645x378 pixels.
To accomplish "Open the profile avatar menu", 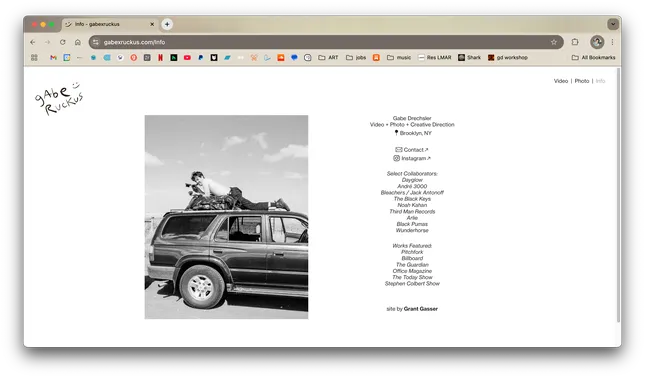I will [x=597, y=42].
